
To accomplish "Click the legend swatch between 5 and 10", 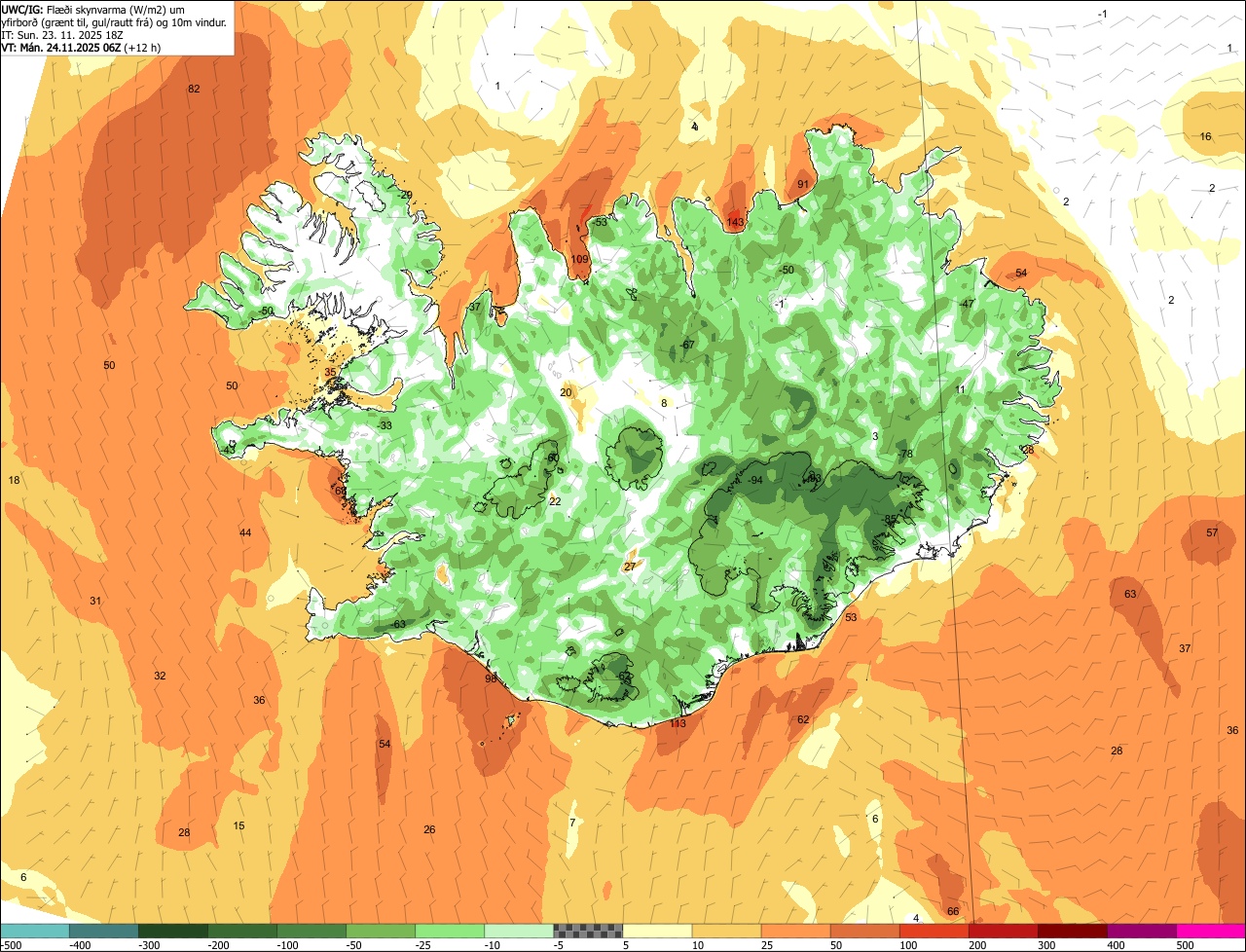I will tap(657, 932).
